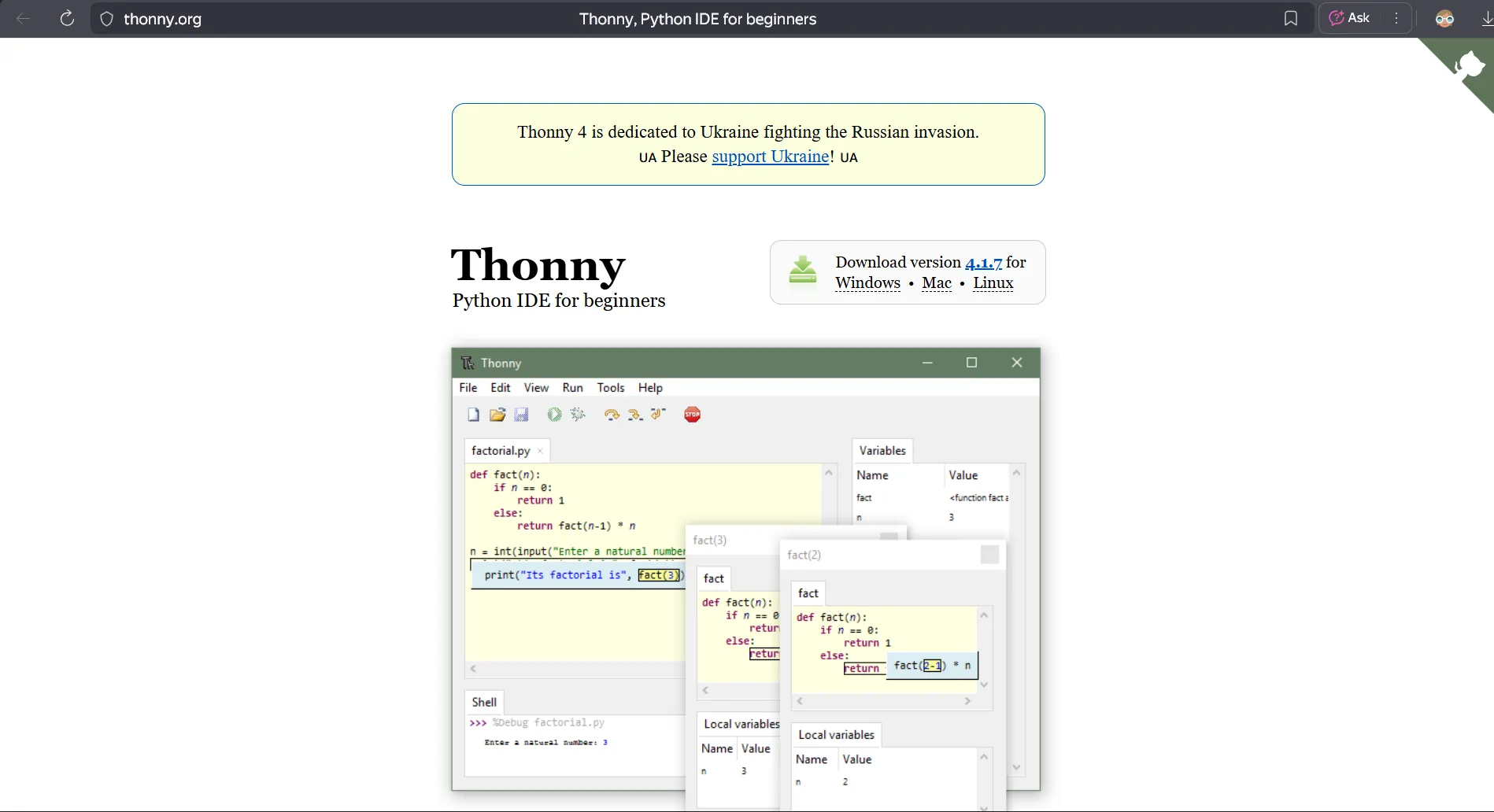This screenshot has height=812, width=1494.
Task: Click the Step out arrow icon
Action: (x=659, y=414)
